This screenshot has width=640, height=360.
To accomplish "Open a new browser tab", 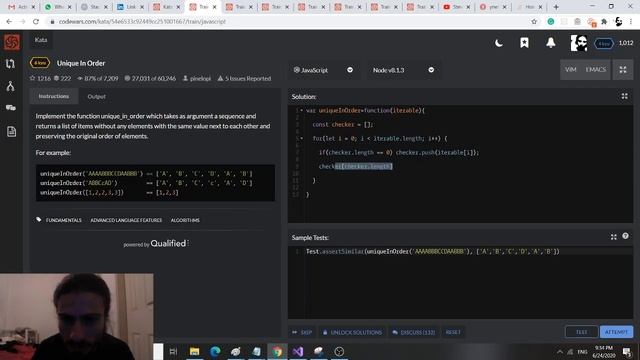I will click(x=556, y=7).
